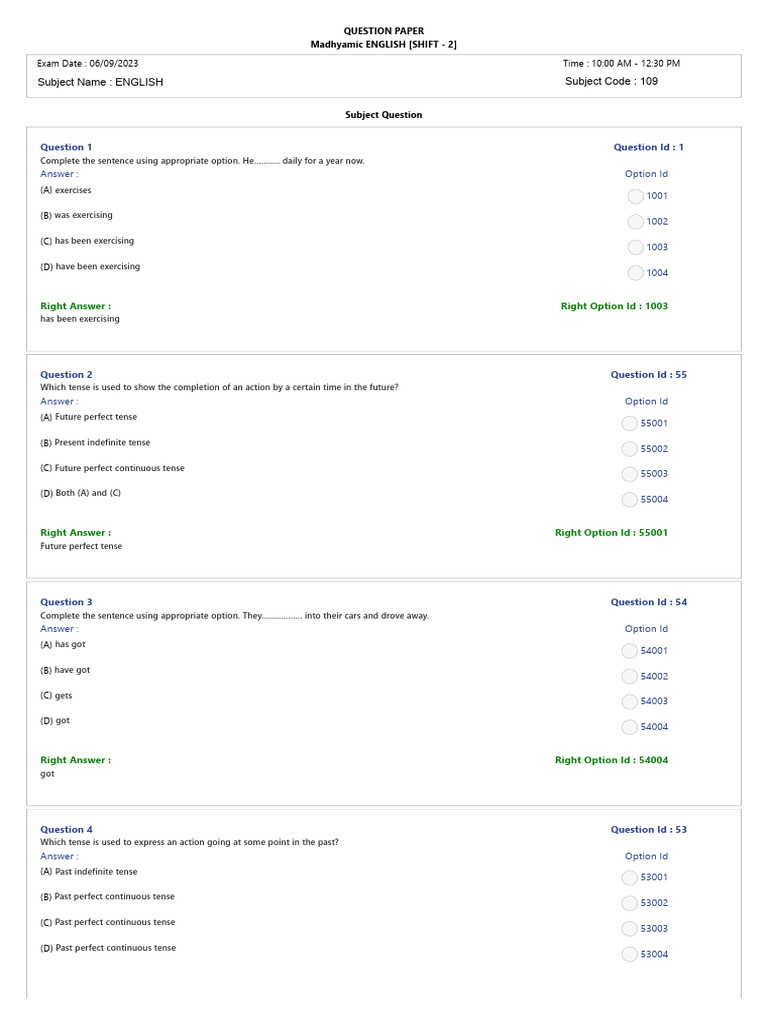The width and height of the screenshot is (768, 1024).
Task: Choose option 54003 radio button
Action: tap(629, 701)
